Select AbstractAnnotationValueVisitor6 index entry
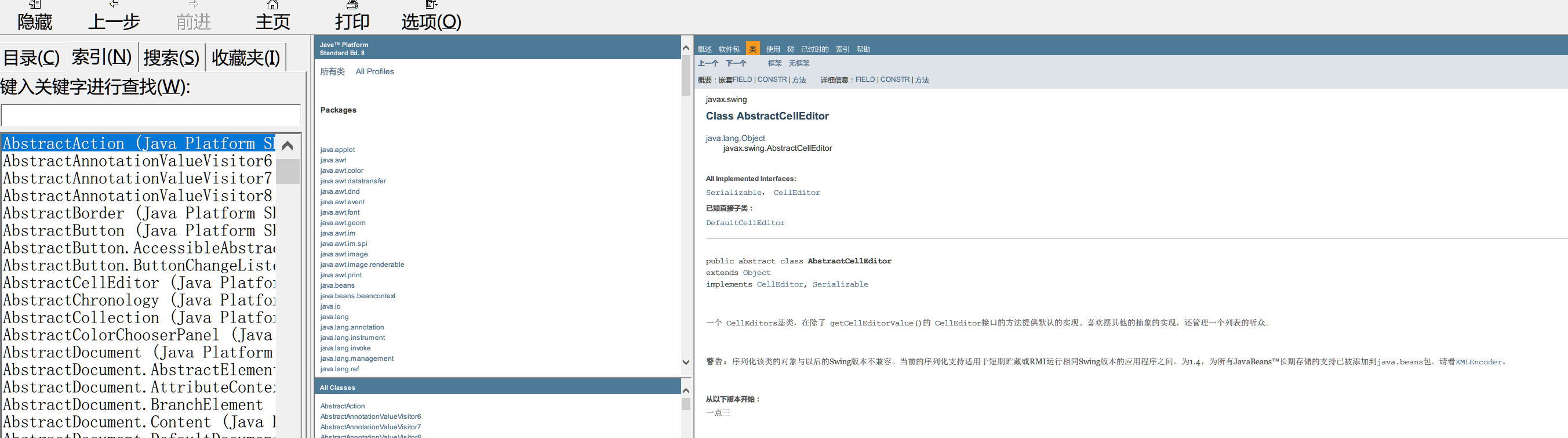Screen dimensions: 1568x438 coord(139,161)
